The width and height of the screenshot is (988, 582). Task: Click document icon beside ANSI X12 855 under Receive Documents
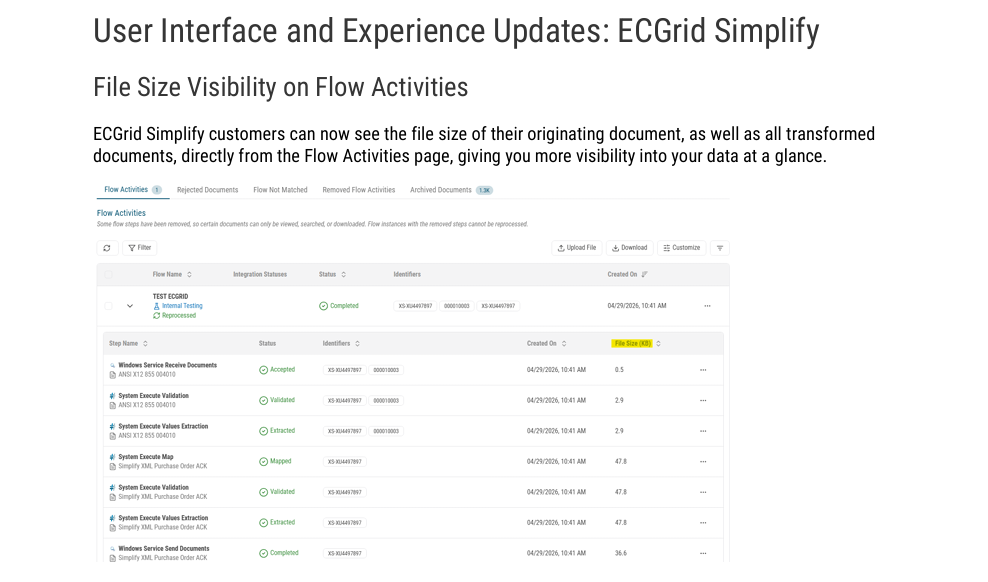coord(112,375)
